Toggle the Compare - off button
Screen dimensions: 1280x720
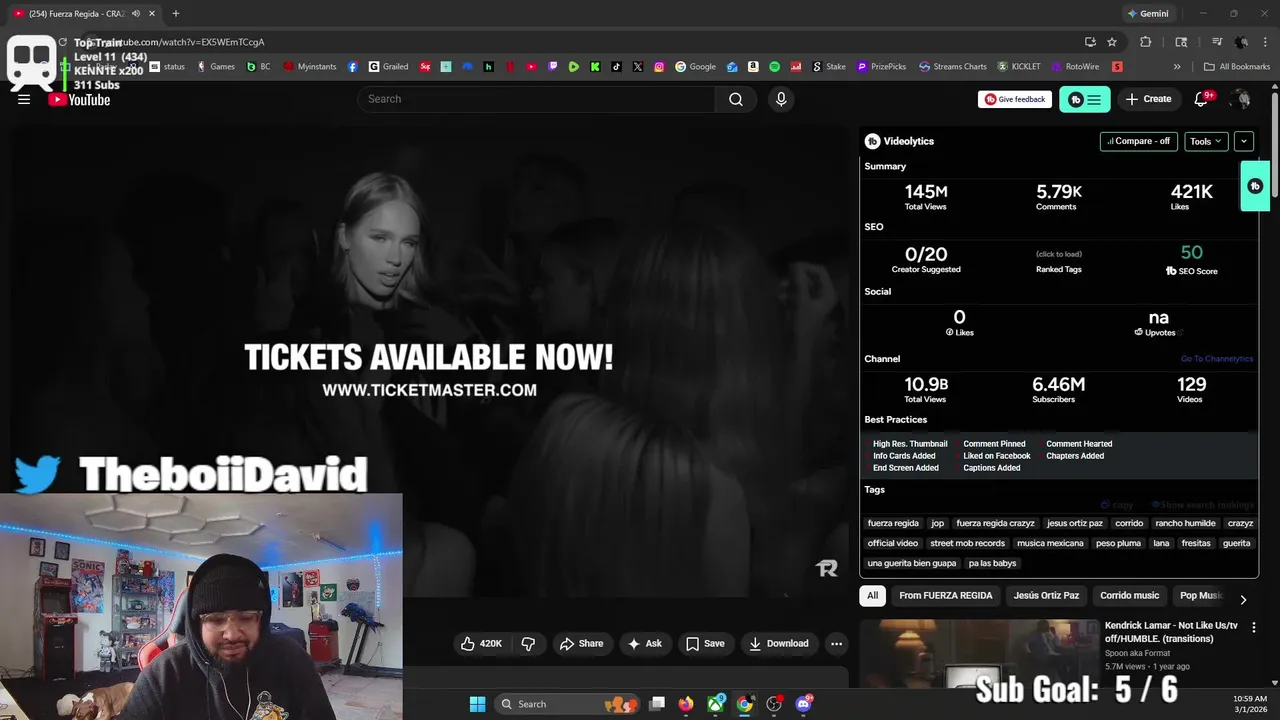1138,141
